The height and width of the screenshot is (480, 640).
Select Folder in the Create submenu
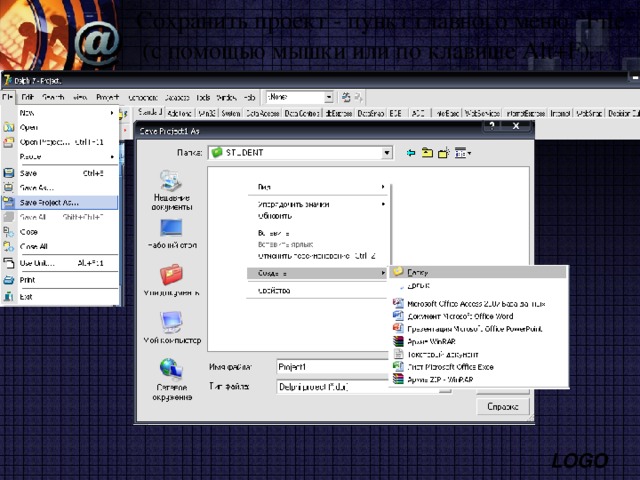(418, 271)
